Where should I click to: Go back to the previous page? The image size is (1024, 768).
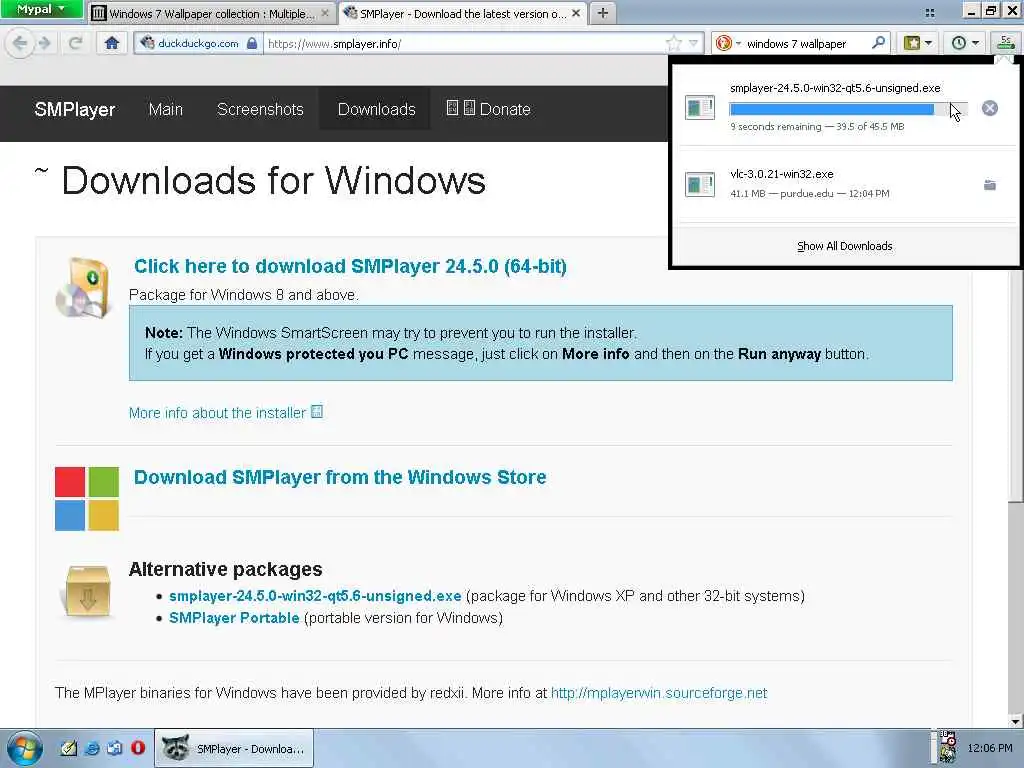(20, 43)
